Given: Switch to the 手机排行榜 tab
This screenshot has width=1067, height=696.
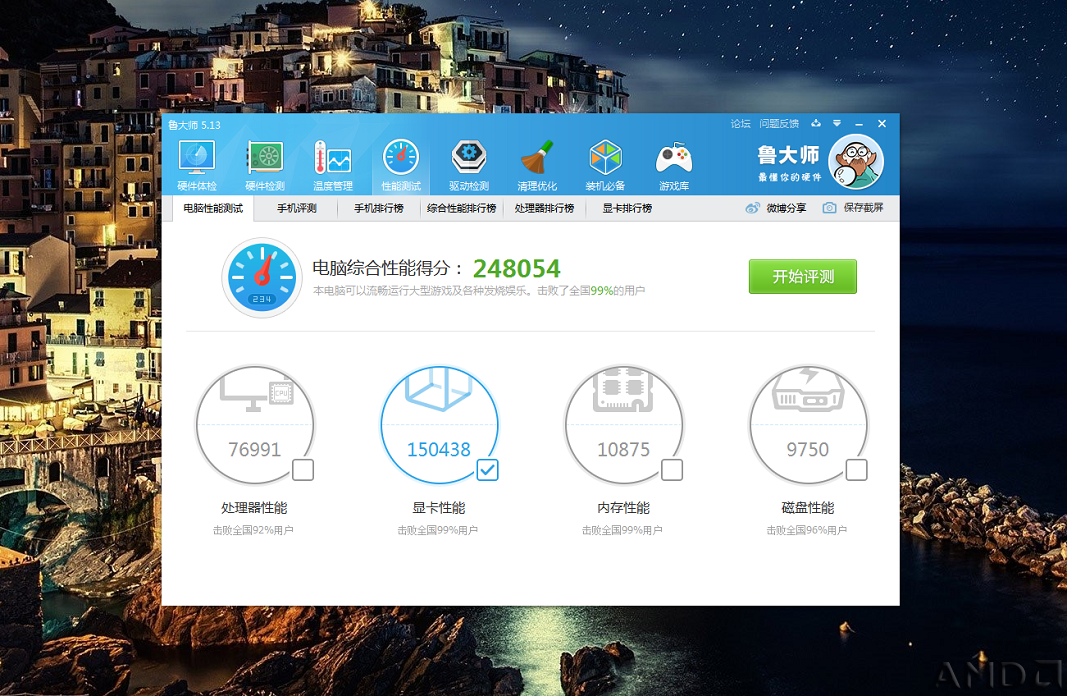Looking at the screenshot, I should coord(378,208).
